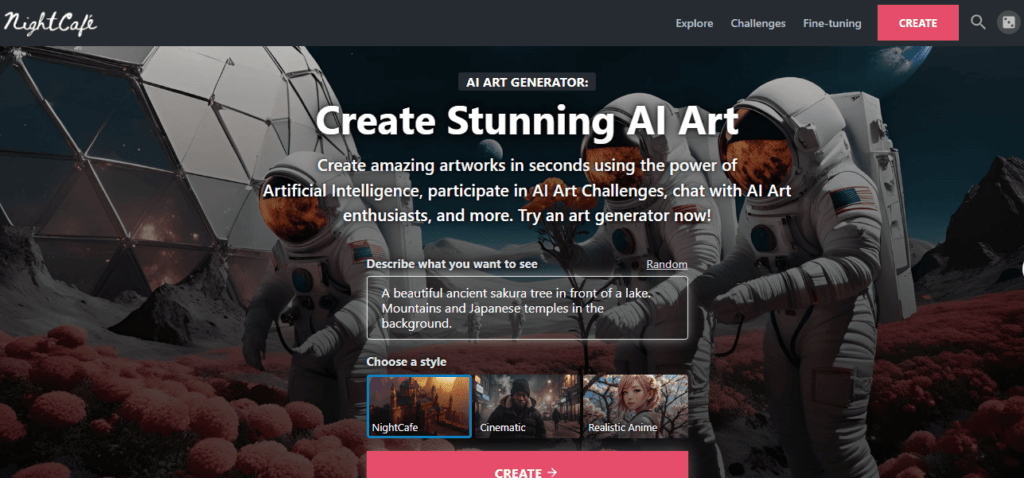Choose the Cinematic style

[x=526, y=406]
